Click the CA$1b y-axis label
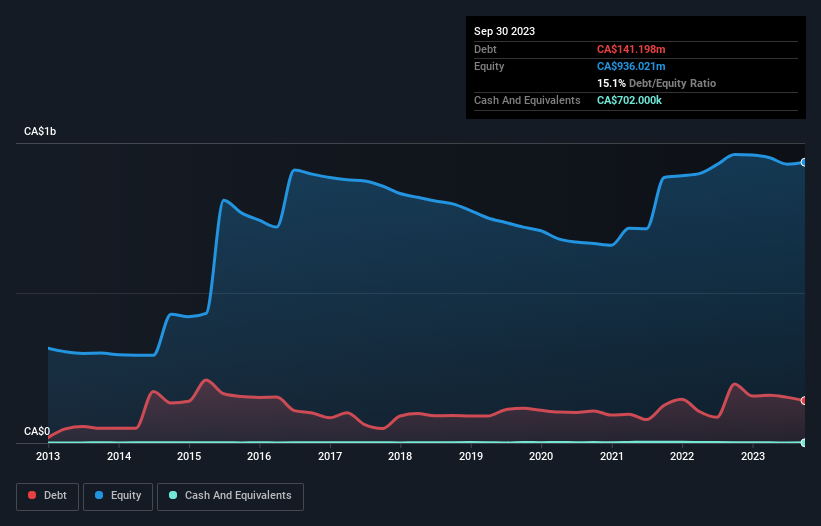 [x=40, y=131]
